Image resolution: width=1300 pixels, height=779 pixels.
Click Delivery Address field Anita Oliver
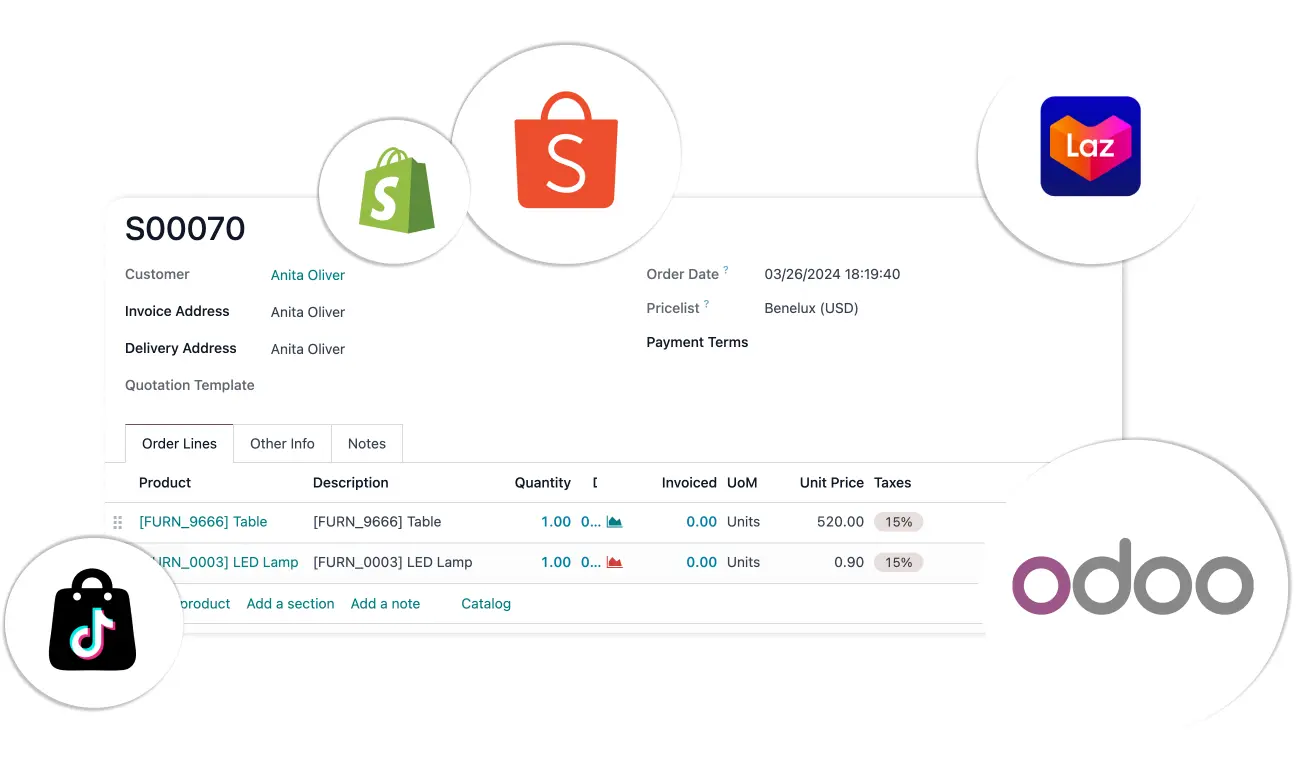[308, 349]
